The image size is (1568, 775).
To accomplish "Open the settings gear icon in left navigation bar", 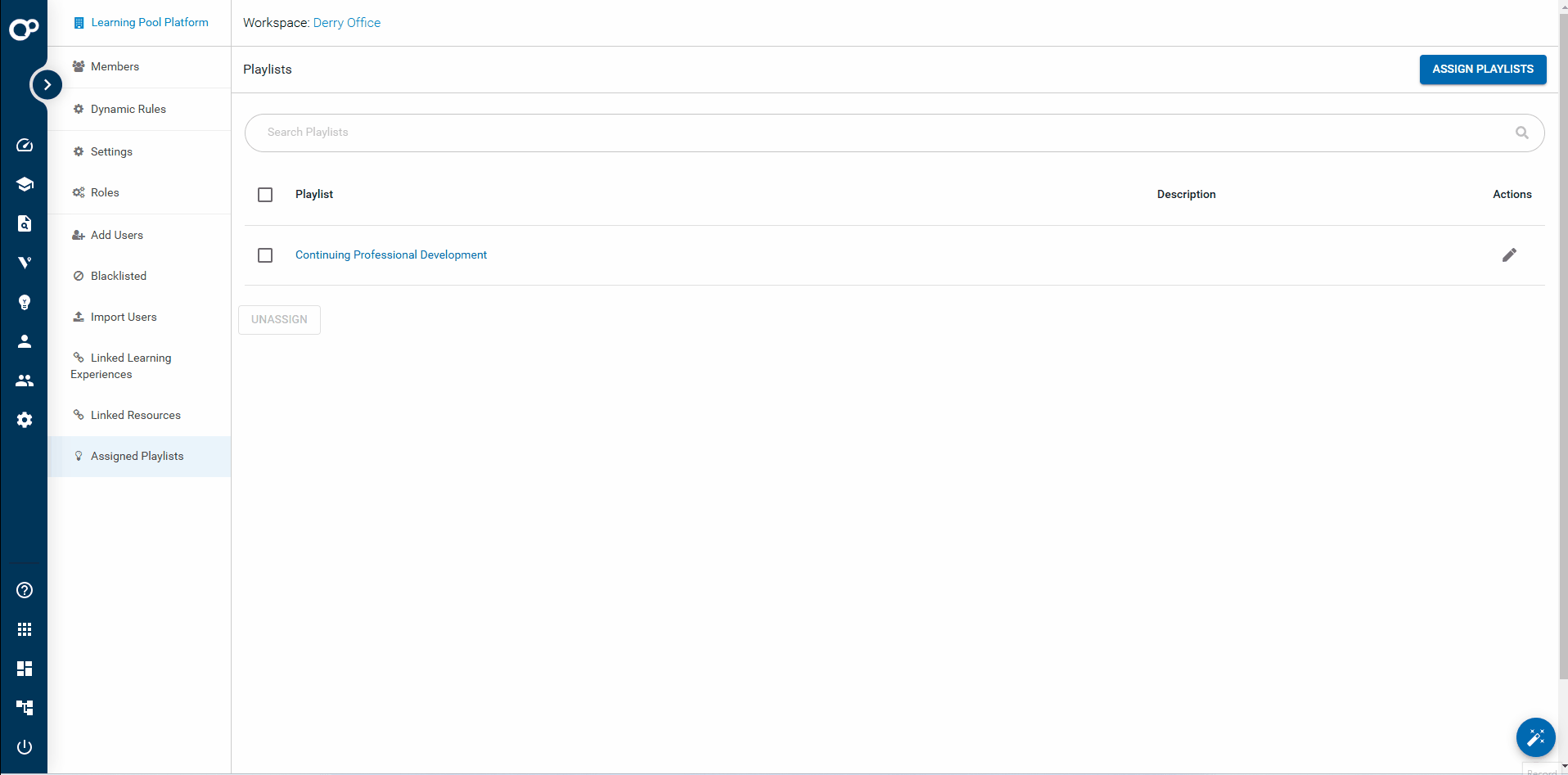I will coord(25,420).
